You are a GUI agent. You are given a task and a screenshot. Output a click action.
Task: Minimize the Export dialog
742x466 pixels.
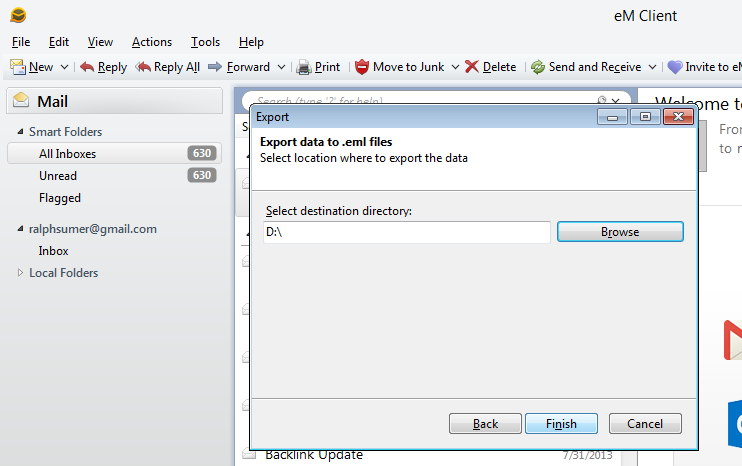612,117
